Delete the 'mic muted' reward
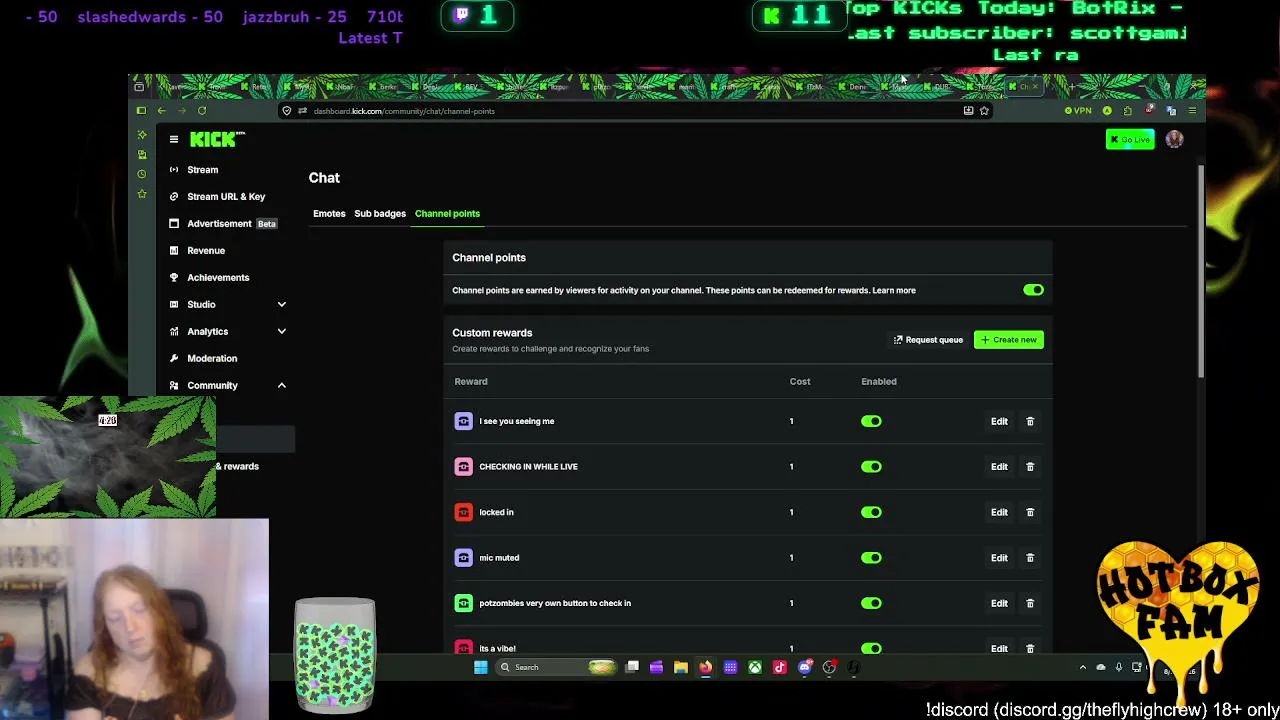The height and width of the screenshot is (720, 1280). click(1030, 558)
